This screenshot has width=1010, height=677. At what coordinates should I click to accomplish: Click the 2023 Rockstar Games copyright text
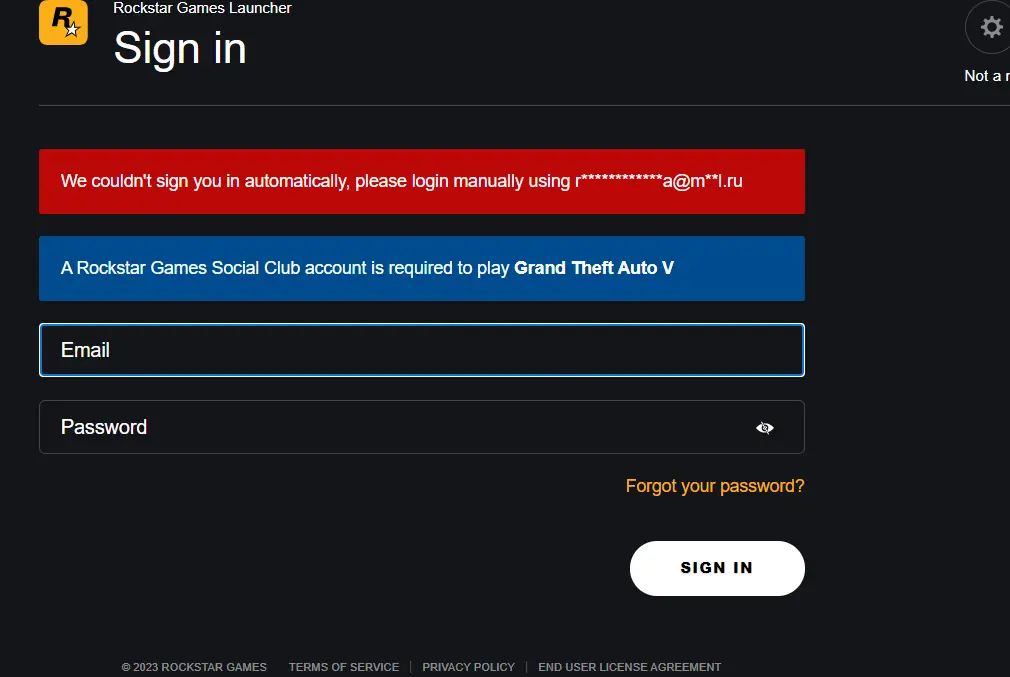(x=194, y=667)
